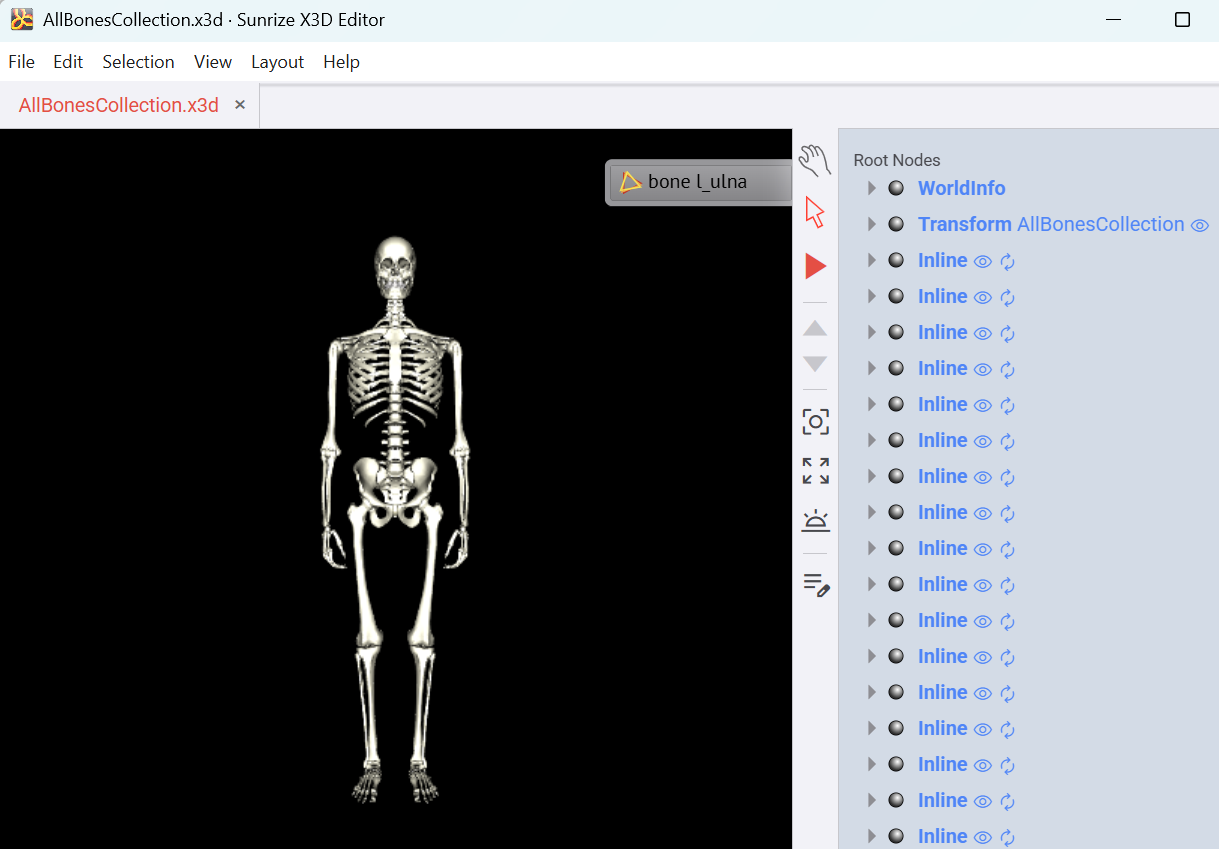This screenshot has height=849, width=1219.
Task: Open the Selection menu
Action: coord(138,62)
